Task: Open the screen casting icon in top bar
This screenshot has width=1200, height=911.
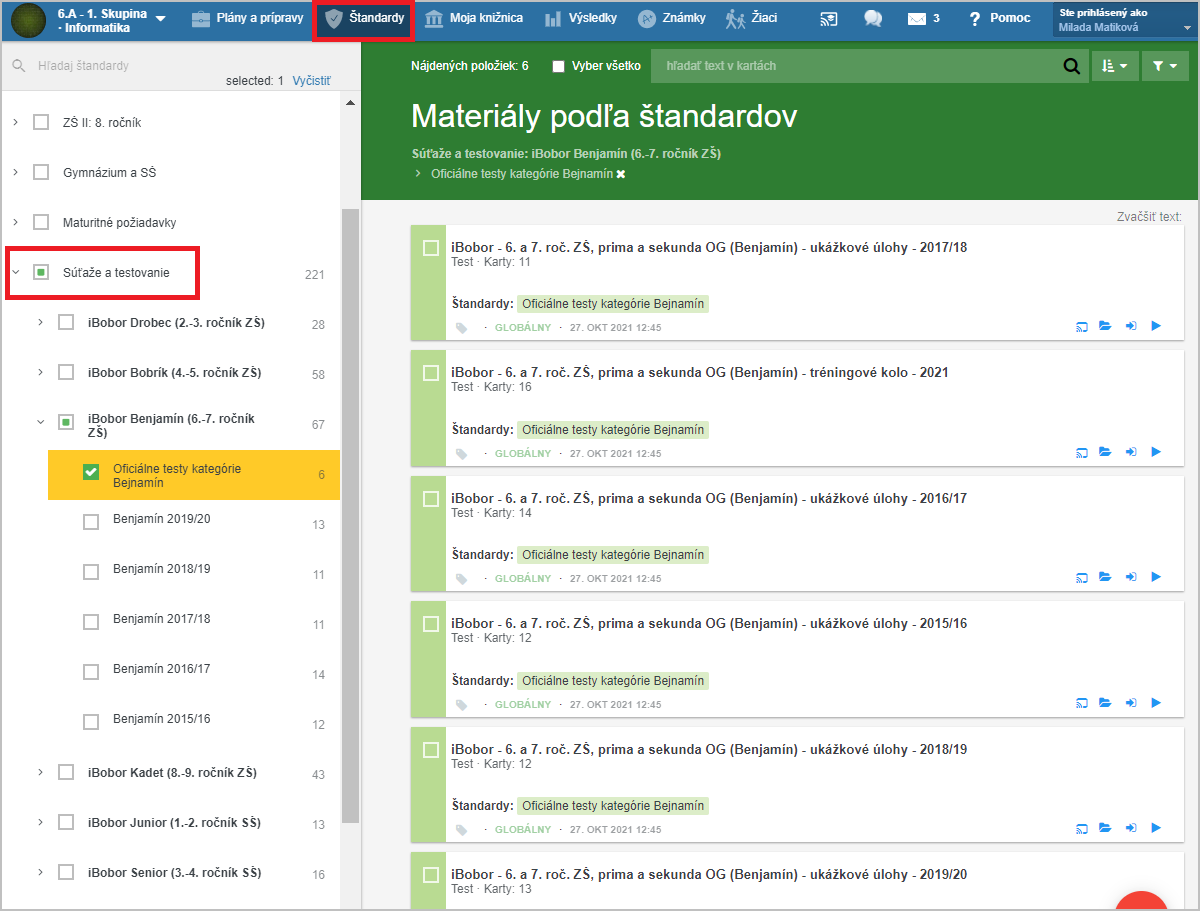Action: pos(828,19)
